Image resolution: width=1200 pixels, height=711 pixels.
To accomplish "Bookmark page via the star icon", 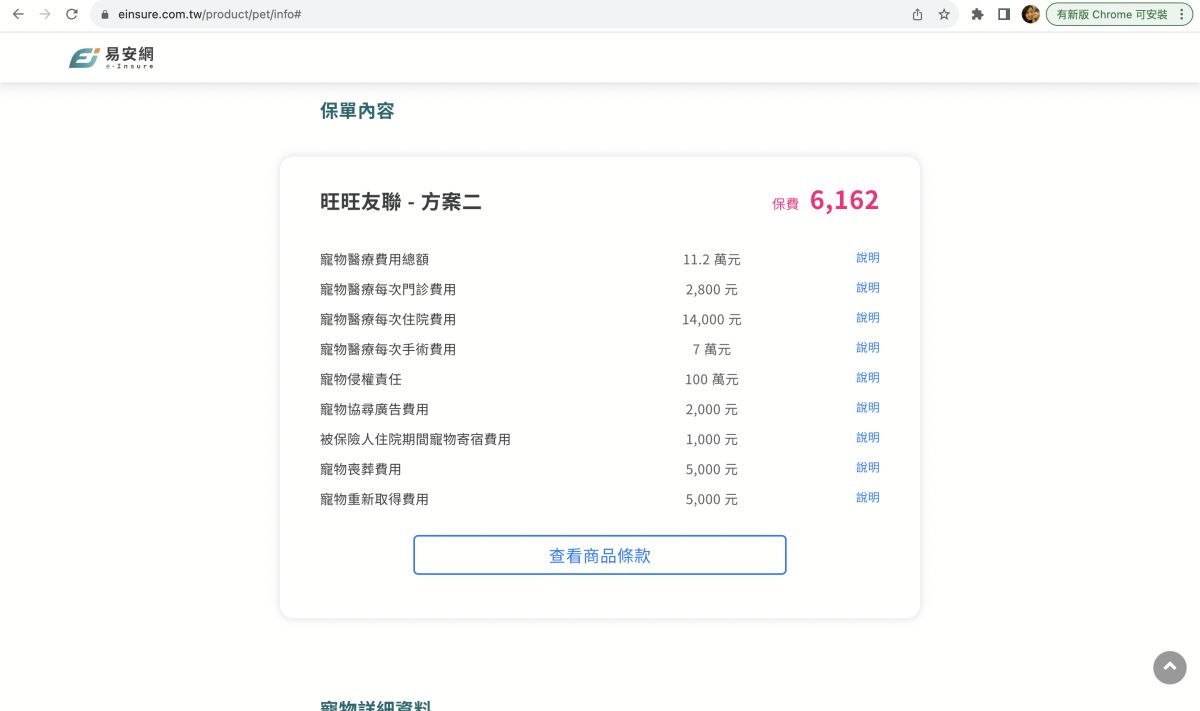I will (x=944, y=15).
